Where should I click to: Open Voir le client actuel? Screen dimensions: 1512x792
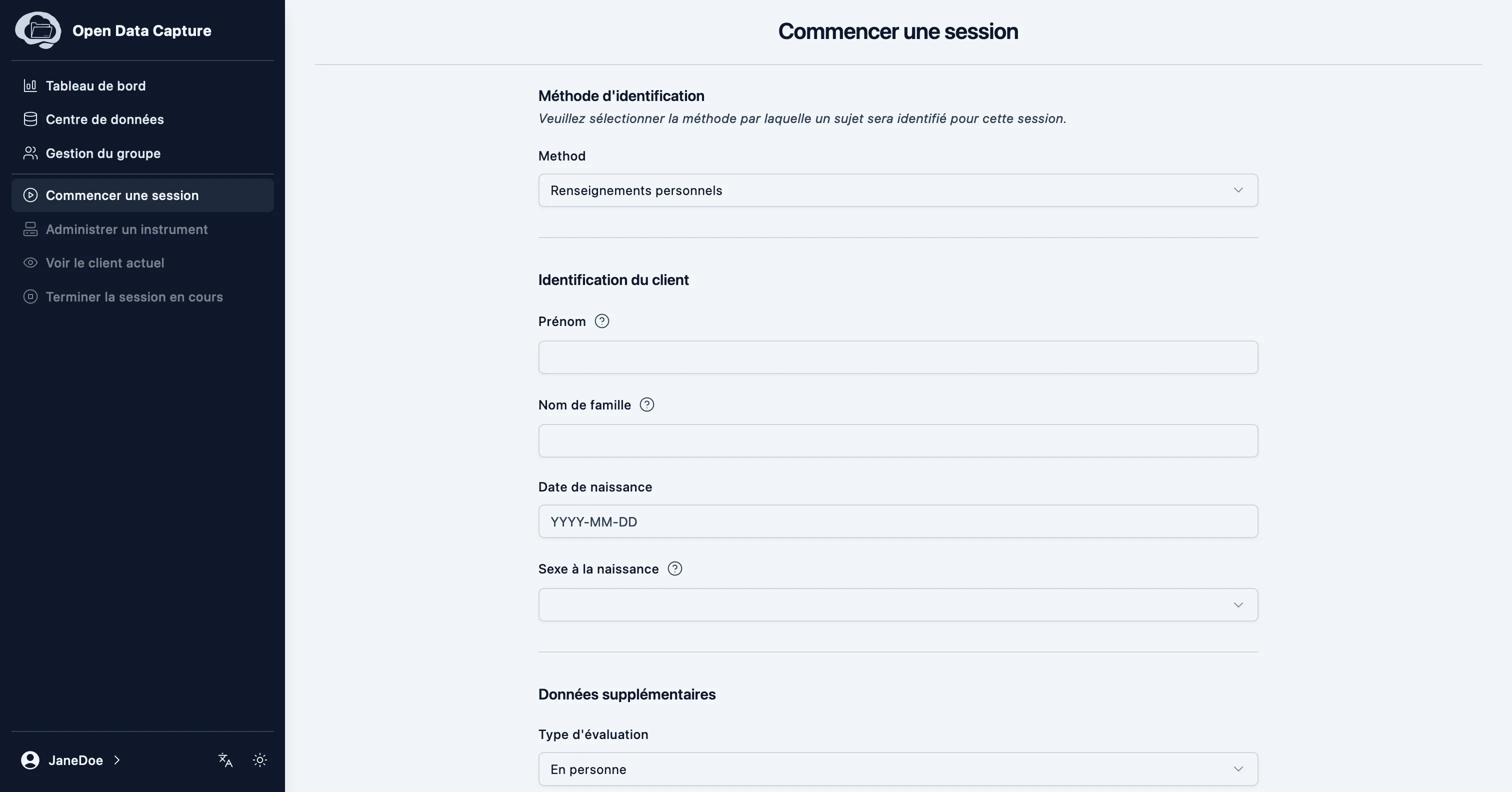[105, 262]
